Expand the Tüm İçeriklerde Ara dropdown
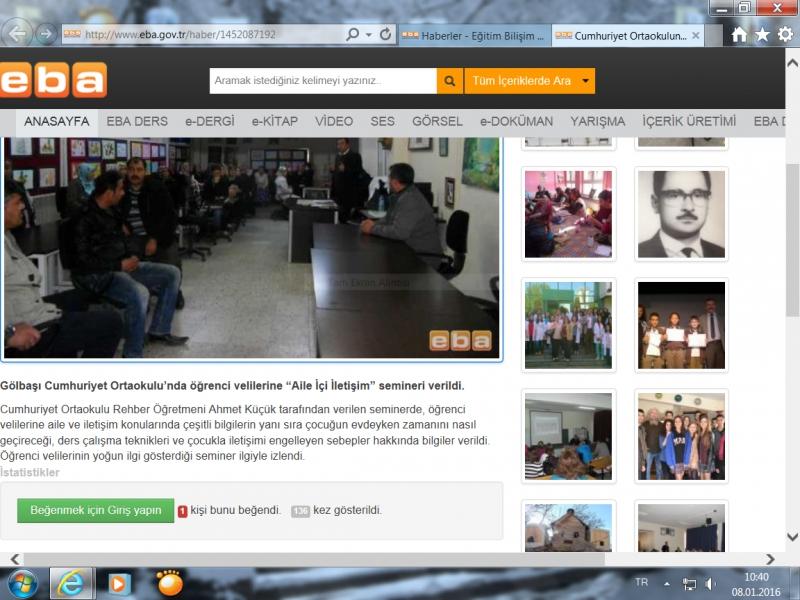800x600 pixels. pyautogui.click(x=585, y=81)
